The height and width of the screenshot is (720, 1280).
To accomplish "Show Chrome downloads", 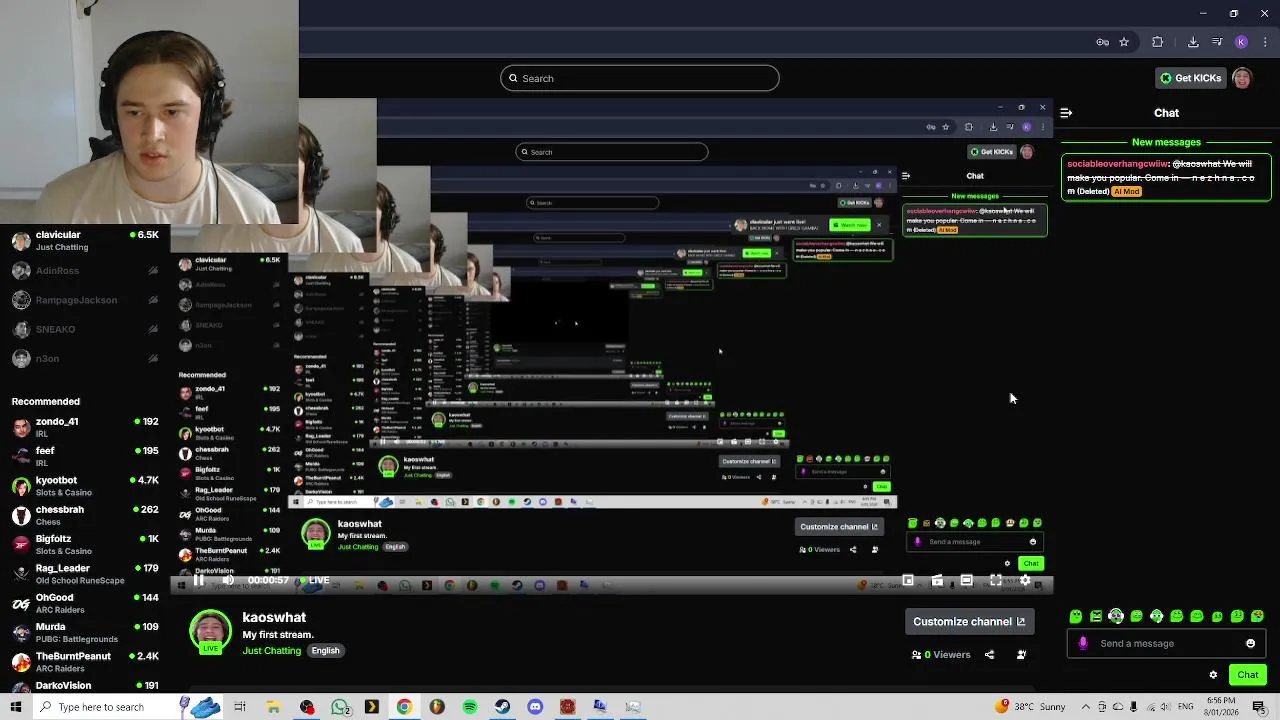I will coord(1193,42).
